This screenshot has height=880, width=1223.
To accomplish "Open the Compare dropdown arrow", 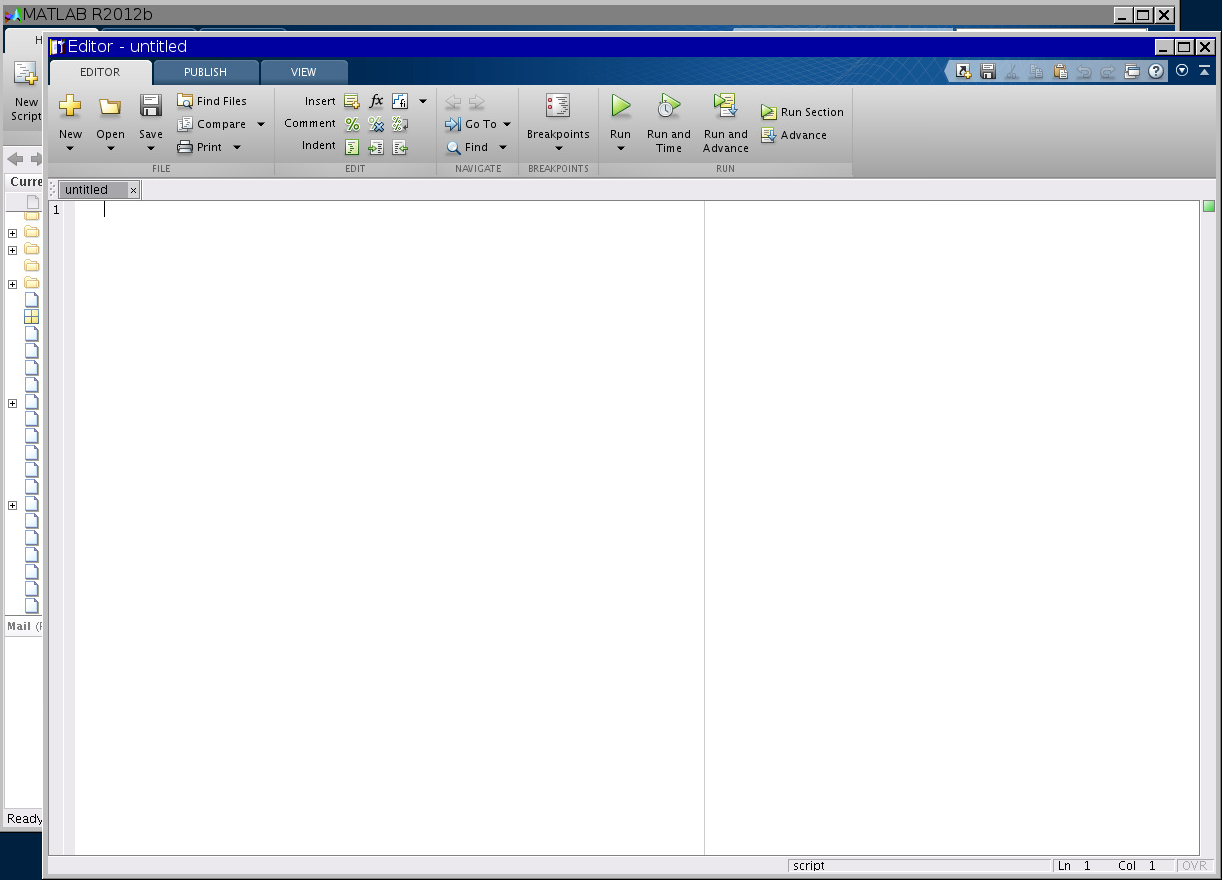I will coord(261,125).
